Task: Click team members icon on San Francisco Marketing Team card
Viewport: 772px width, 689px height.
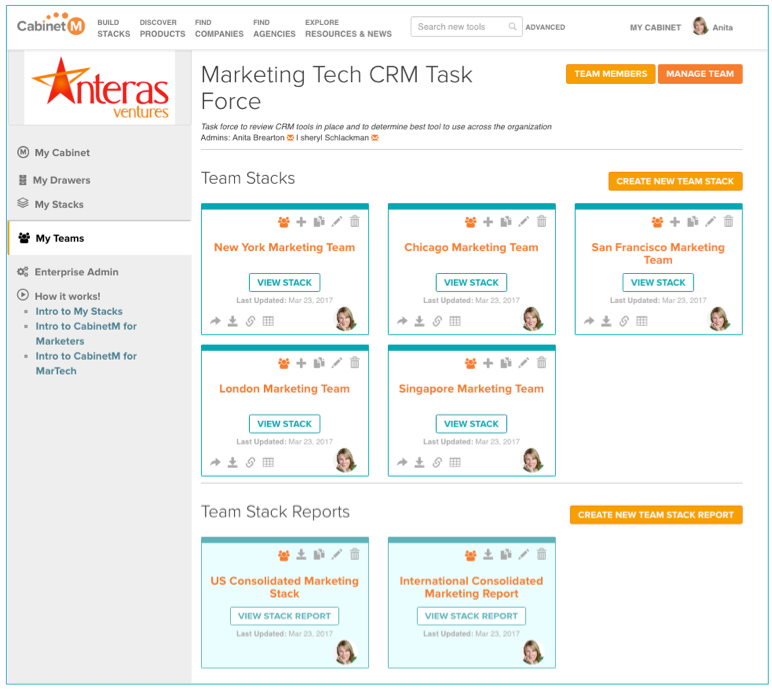Action: pos(657,222)
